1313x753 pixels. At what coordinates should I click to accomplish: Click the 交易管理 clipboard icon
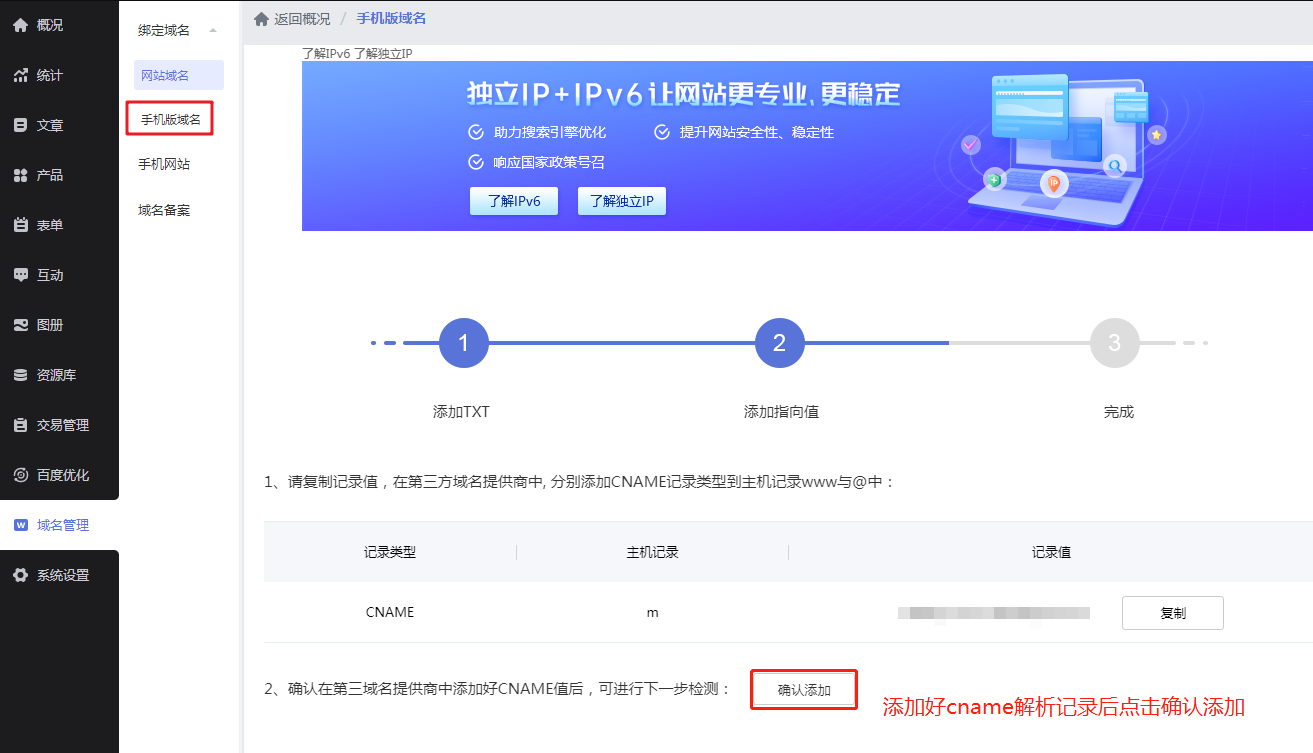pyautogui.click(x=20, y=425)
